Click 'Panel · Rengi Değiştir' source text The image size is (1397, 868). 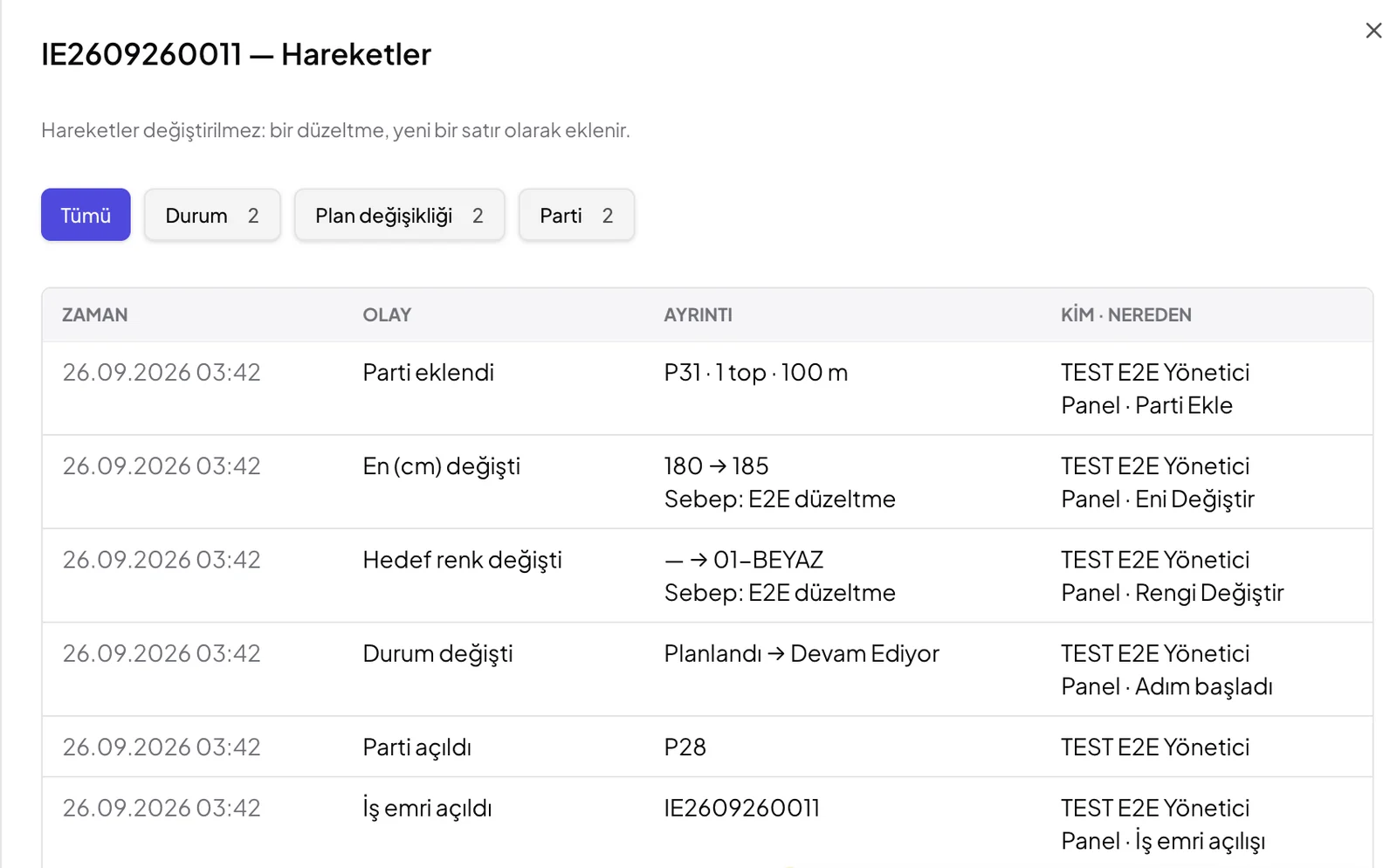tap(1172, 593)
